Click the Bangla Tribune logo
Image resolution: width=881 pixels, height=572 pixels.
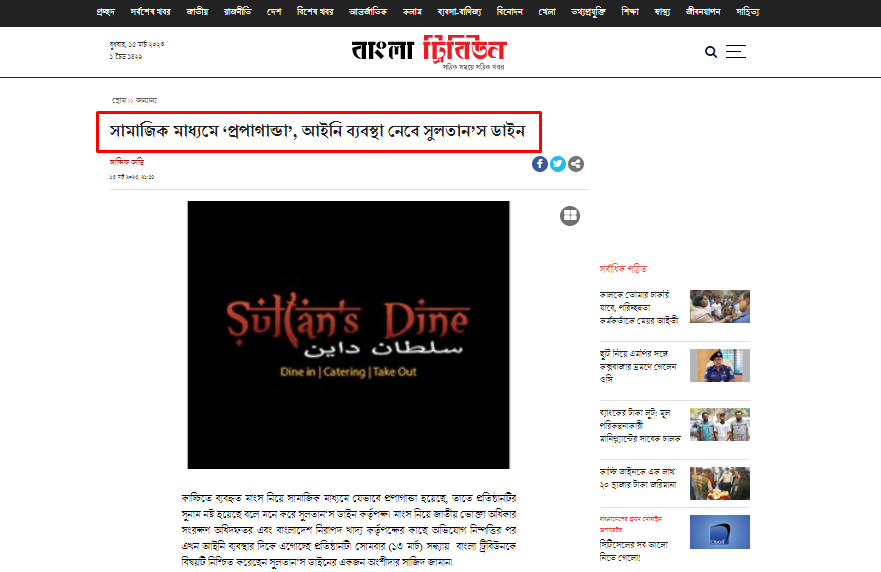point(429,49)
